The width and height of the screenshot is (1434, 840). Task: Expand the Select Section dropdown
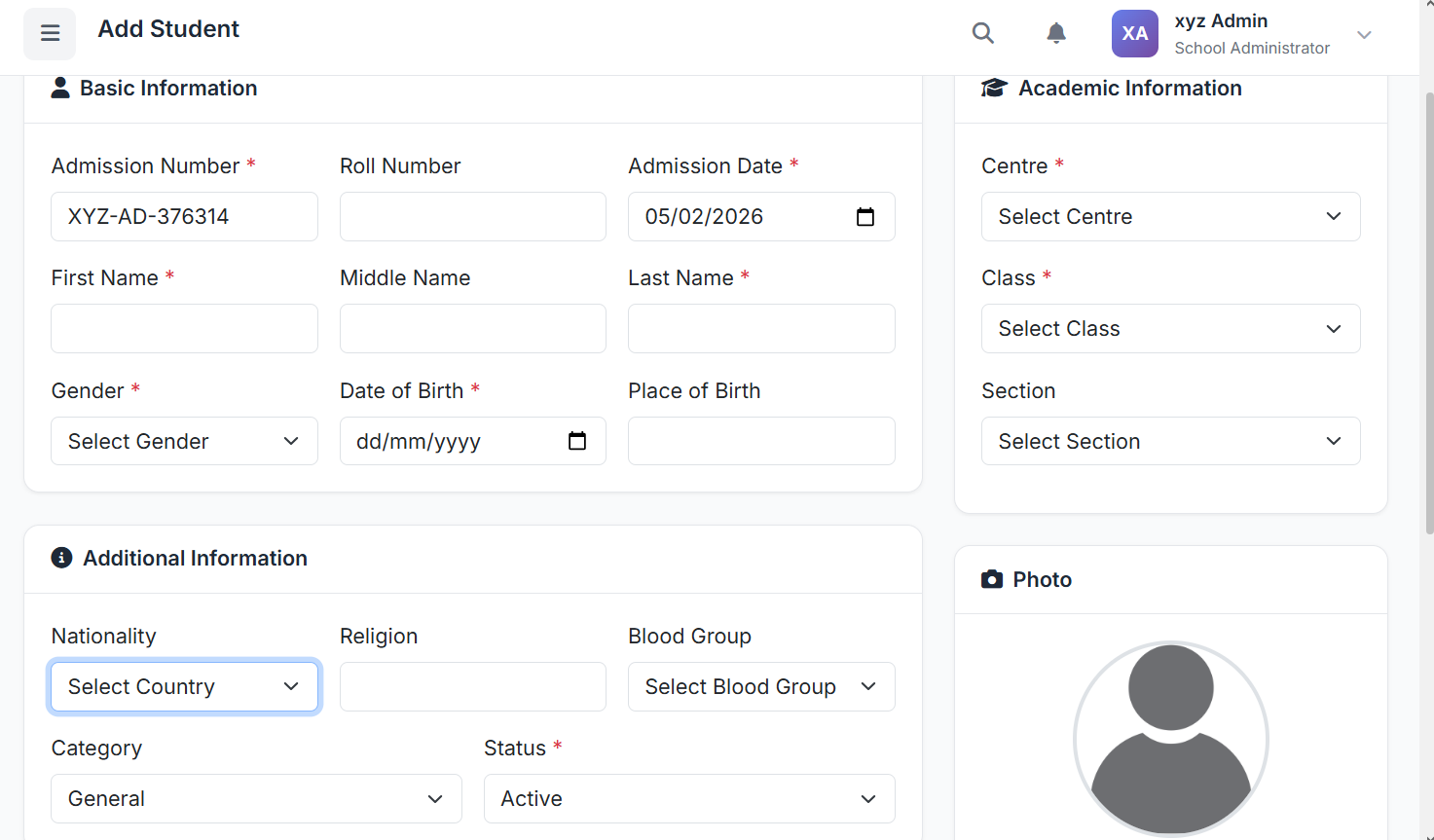click(1170, 442)
